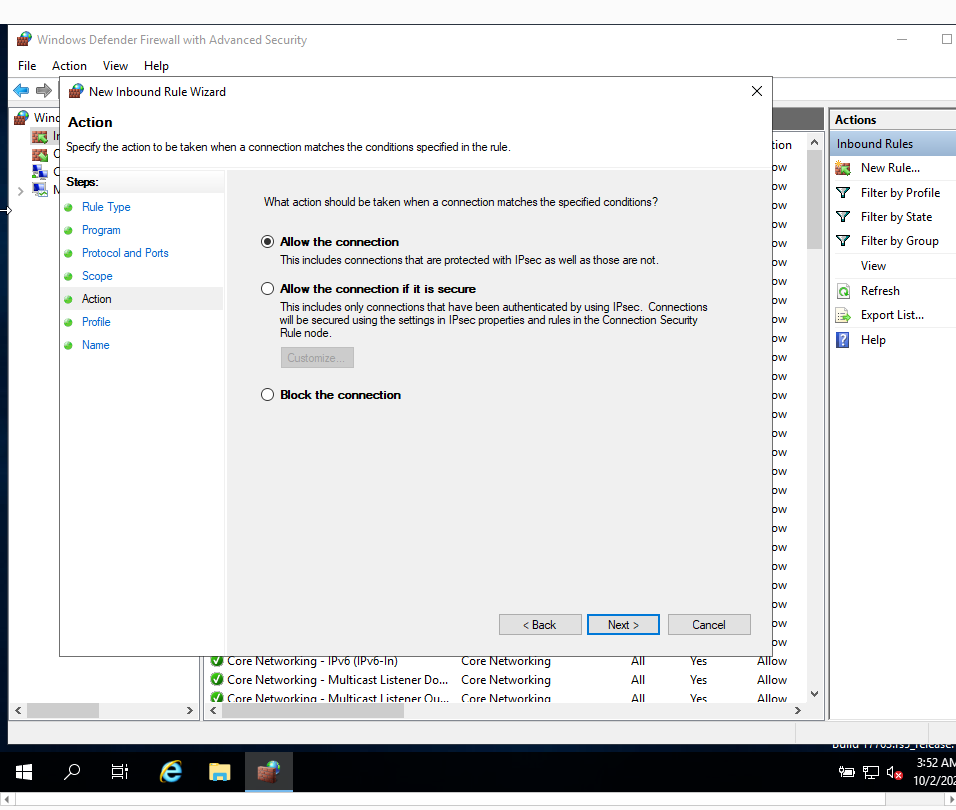This screenshot has width=956, height=810.
Task: Click the muted speaker tray icon
Action: pyautogui.click(x=894, y=773)
